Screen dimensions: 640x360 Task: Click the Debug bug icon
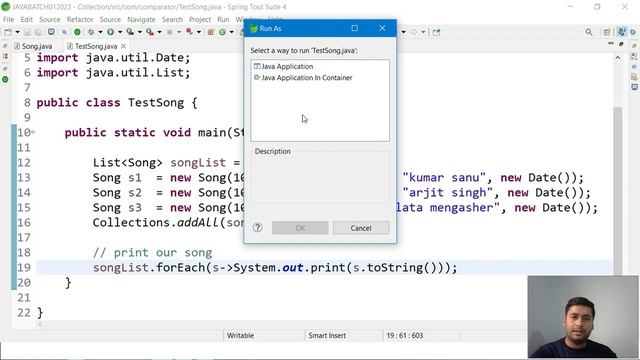pyautogui.click(x=91, y=32)
